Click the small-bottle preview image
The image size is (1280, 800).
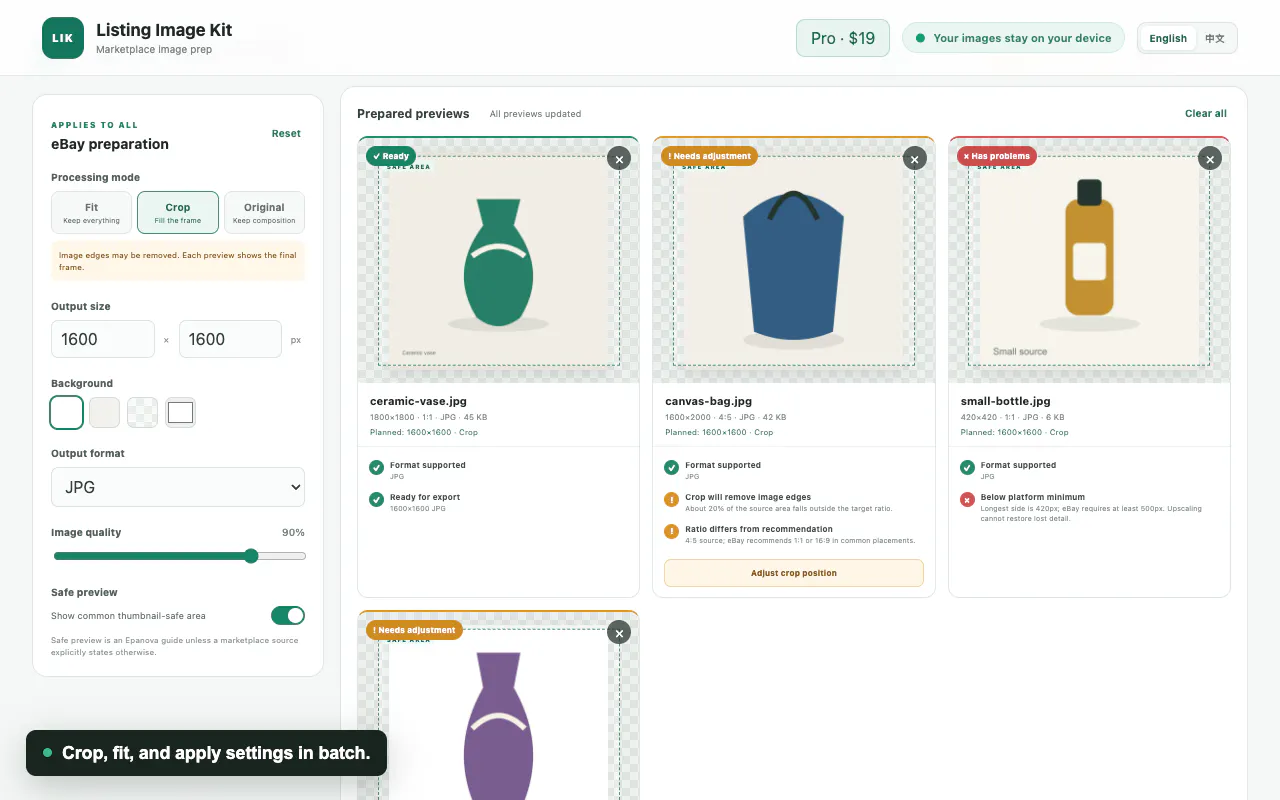pos(1089,260)
